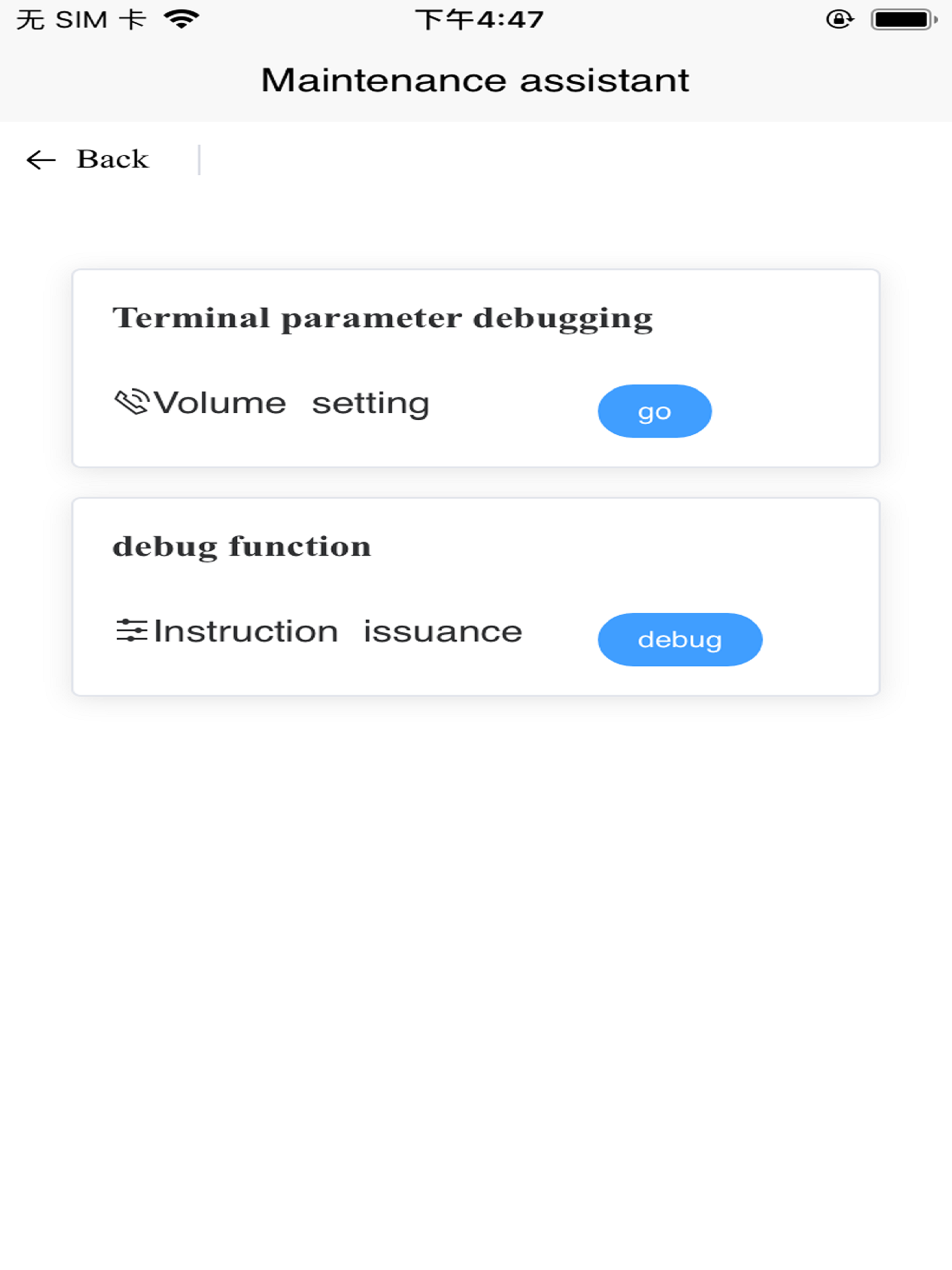The width and height of the screenshot is (952, 1270).
Task: Tap the no SIM card indicator
Action: tap(81, 20)
